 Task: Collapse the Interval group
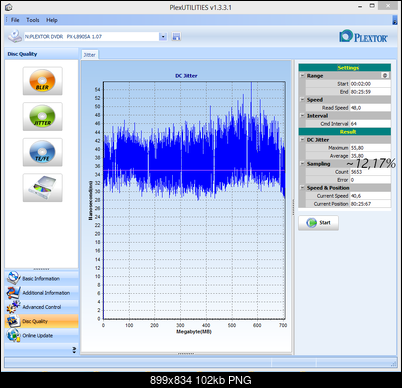coord(302,116)
